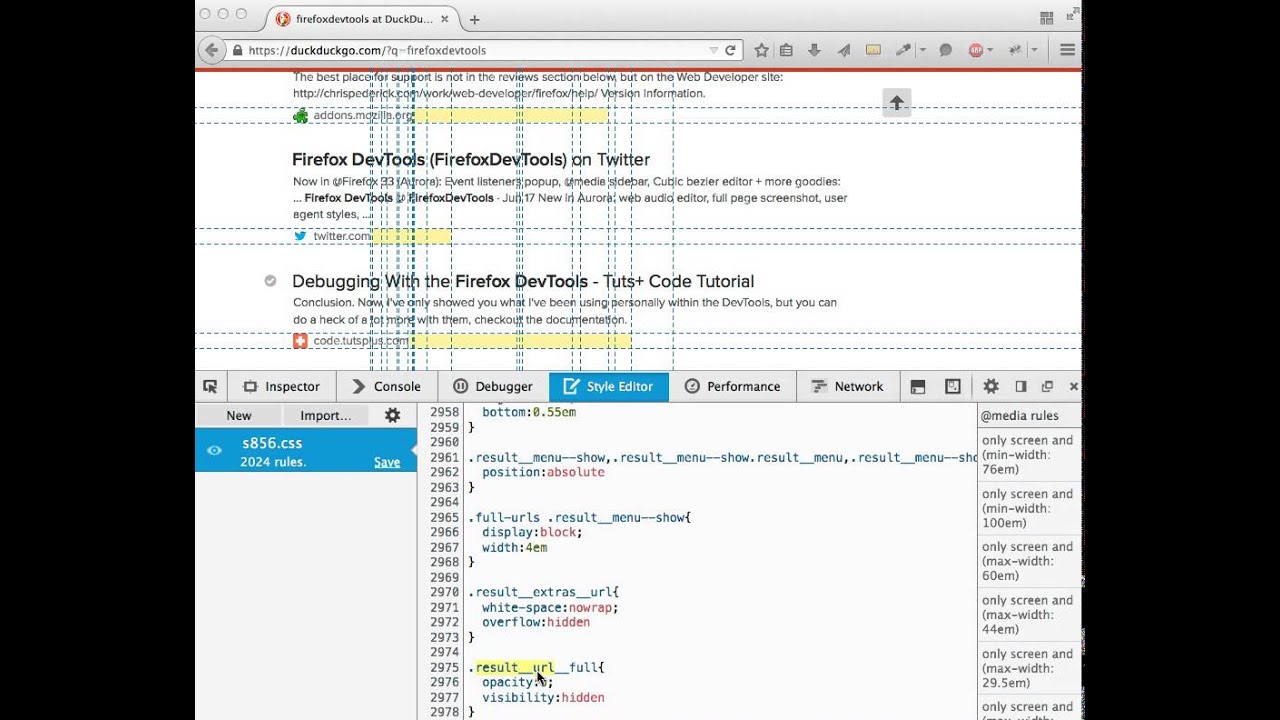Toggle the split console icon

(x=918, y=386)
